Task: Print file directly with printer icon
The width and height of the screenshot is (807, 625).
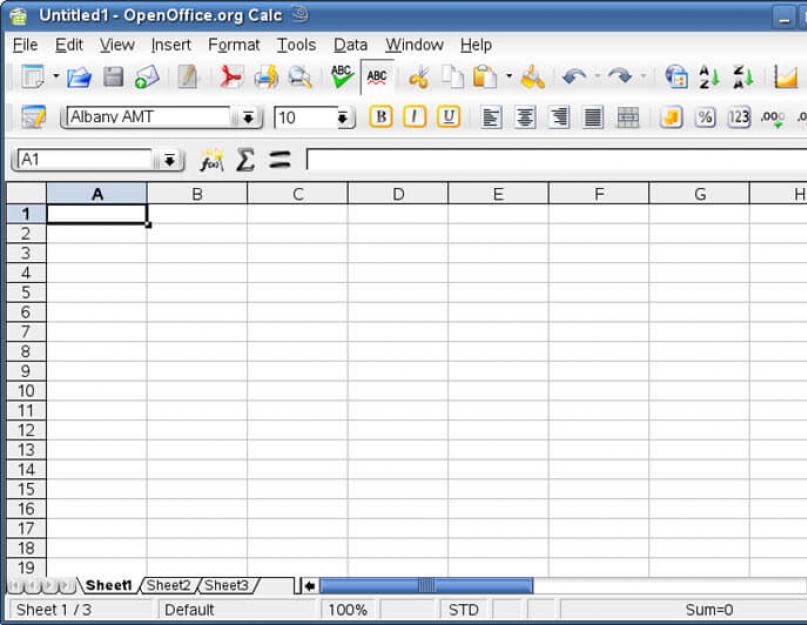Action: click(x=266, y=77)
